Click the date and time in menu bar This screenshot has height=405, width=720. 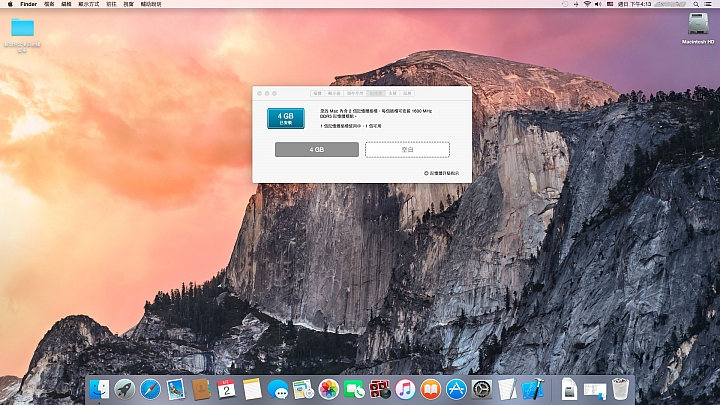click(635, 4)
